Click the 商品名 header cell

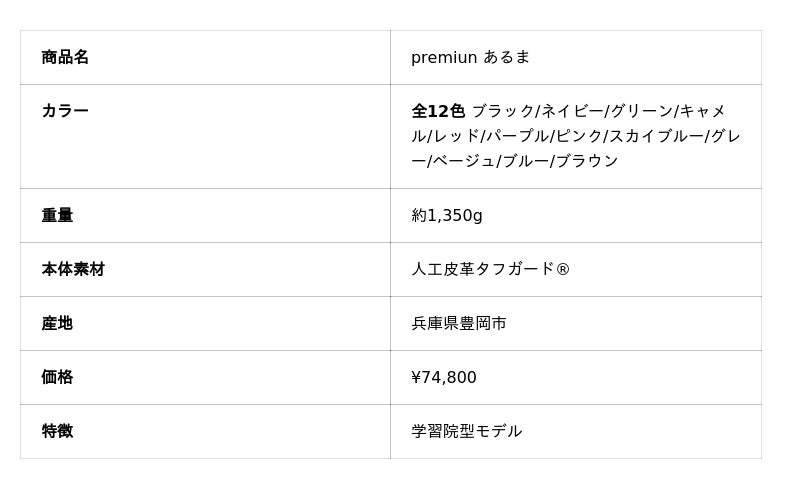65,57
